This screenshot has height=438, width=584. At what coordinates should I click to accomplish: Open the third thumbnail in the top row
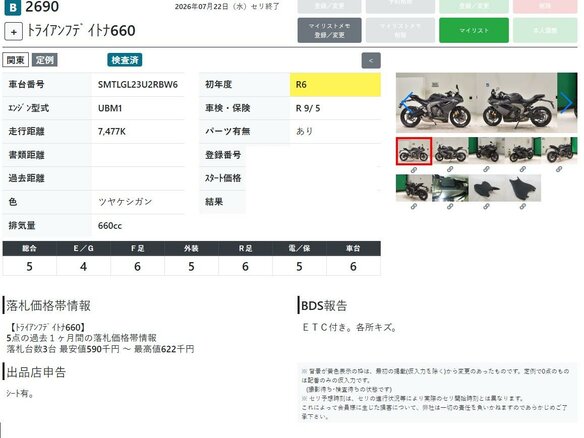coord(486,150)
